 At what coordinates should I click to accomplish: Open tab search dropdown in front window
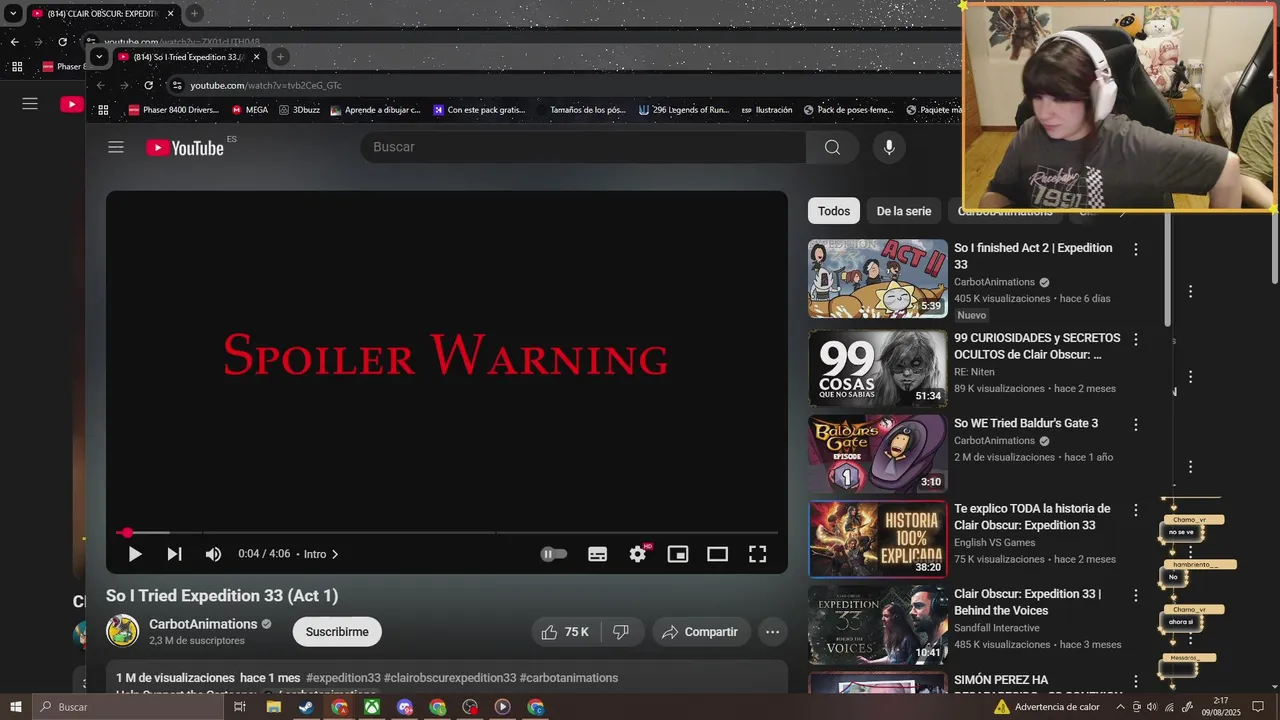[98, 57]
